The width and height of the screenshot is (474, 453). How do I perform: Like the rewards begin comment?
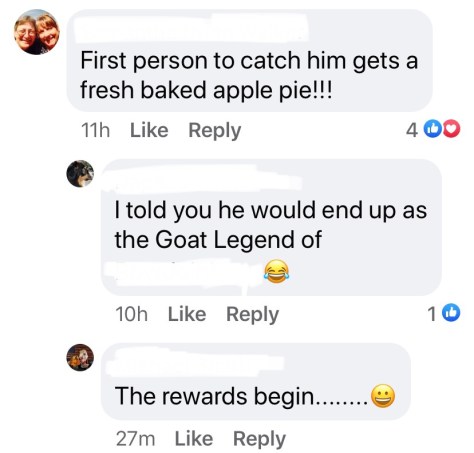tap(194, 438)
